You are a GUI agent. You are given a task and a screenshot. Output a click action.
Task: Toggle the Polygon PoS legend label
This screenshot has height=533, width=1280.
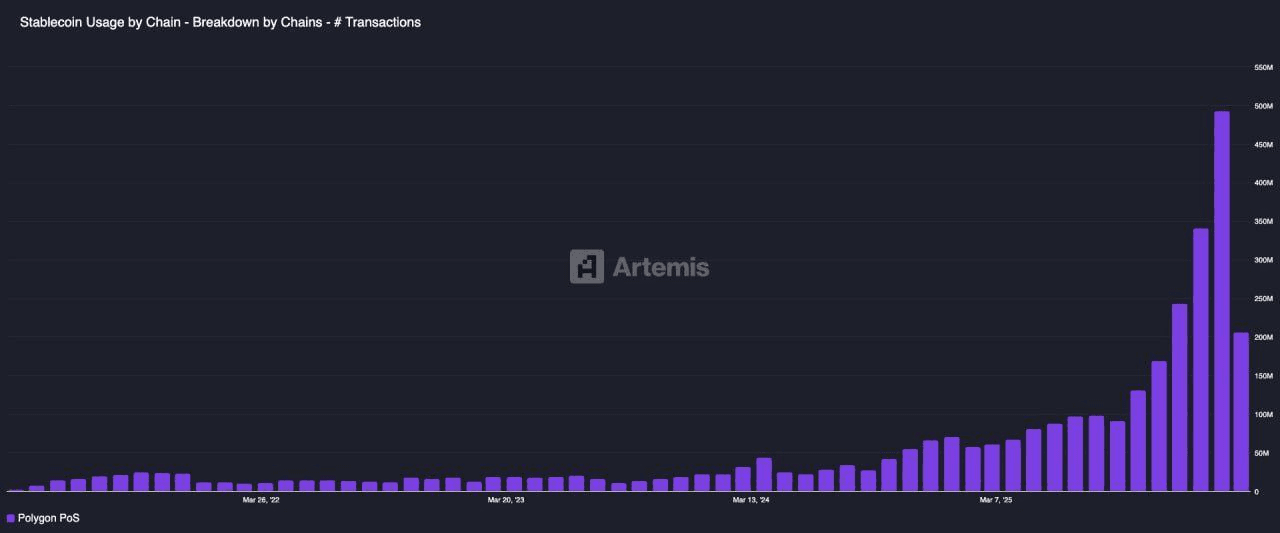click(48, 518)
